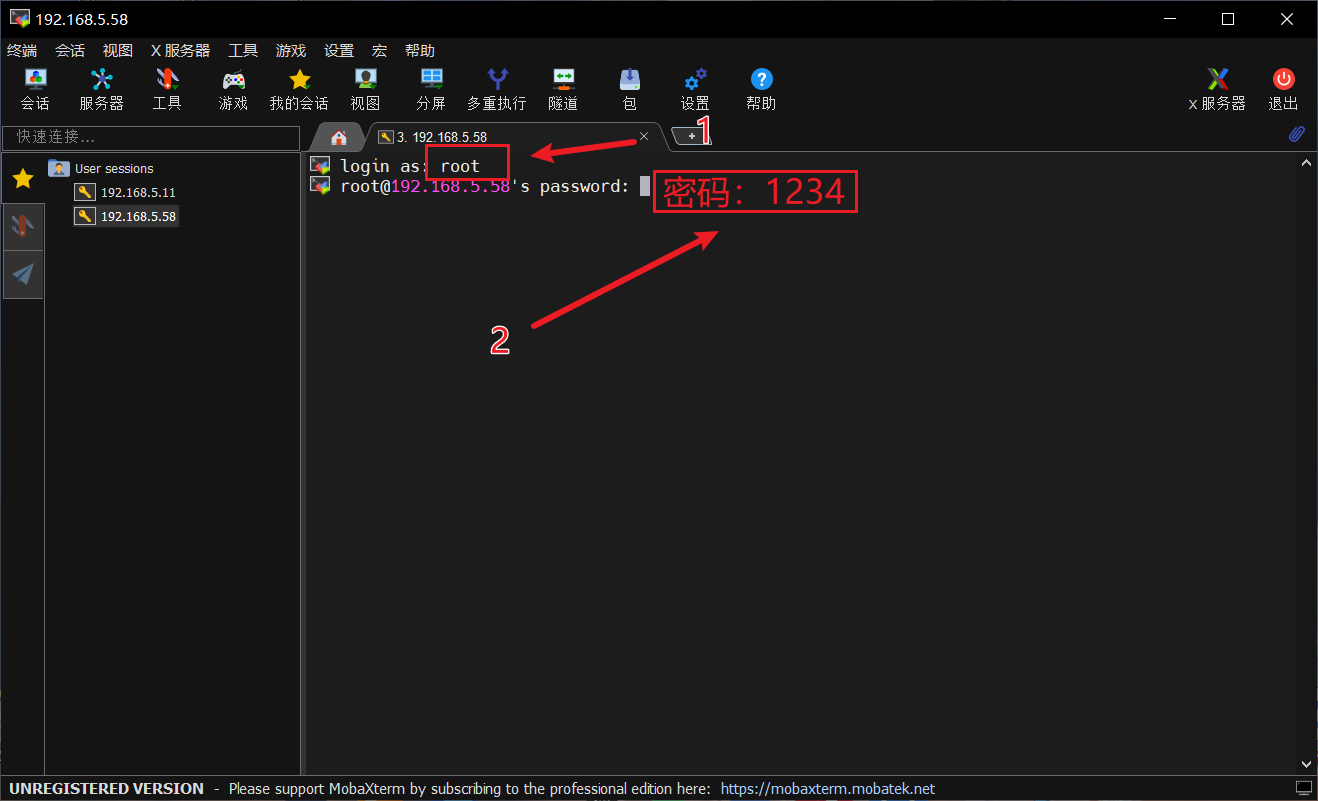Launch the 游戏 (Games) toolbar icon
The image size is (1318, 801).
pyautogui.click(x=233, y=89)
